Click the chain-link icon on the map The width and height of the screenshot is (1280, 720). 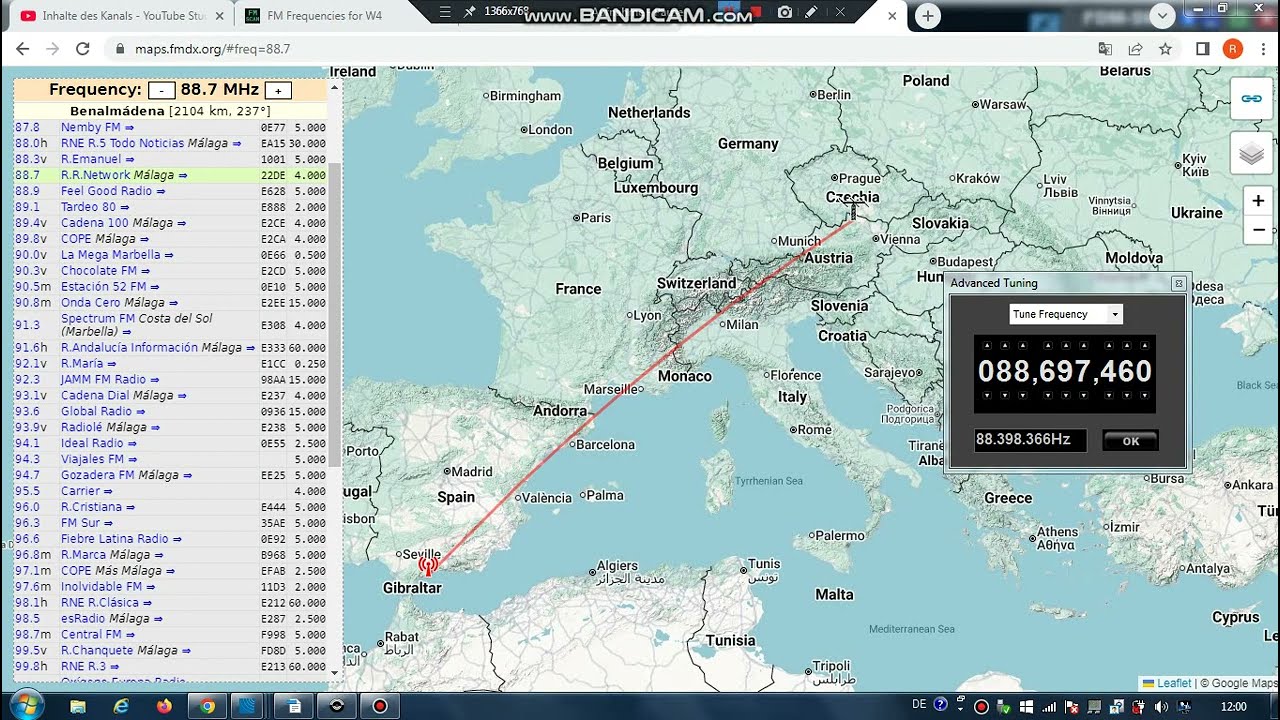tap(1251, 98)
